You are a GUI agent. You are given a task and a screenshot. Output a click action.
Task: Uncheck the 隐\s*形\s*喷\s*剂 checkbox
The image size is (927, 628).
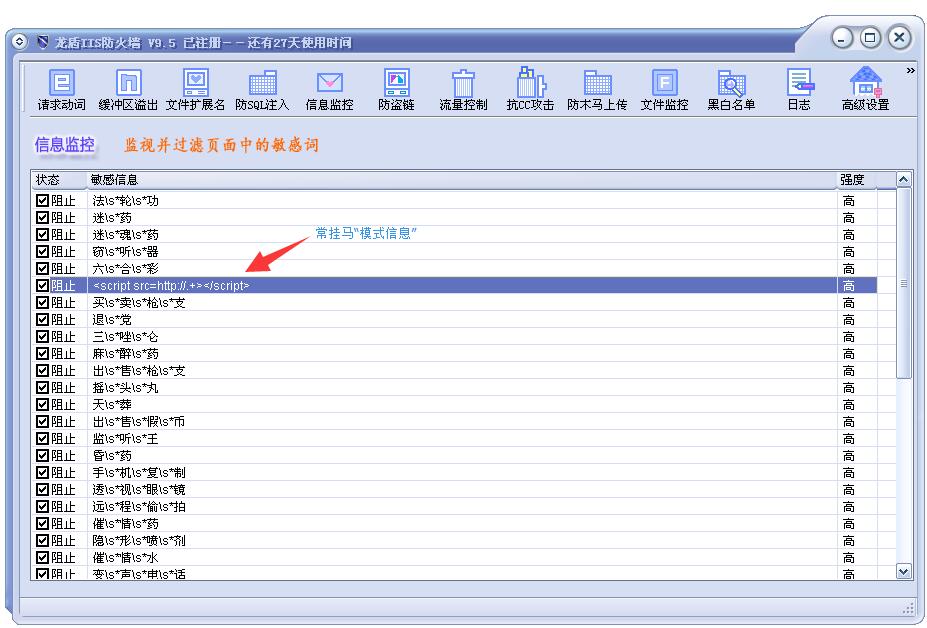42,540
